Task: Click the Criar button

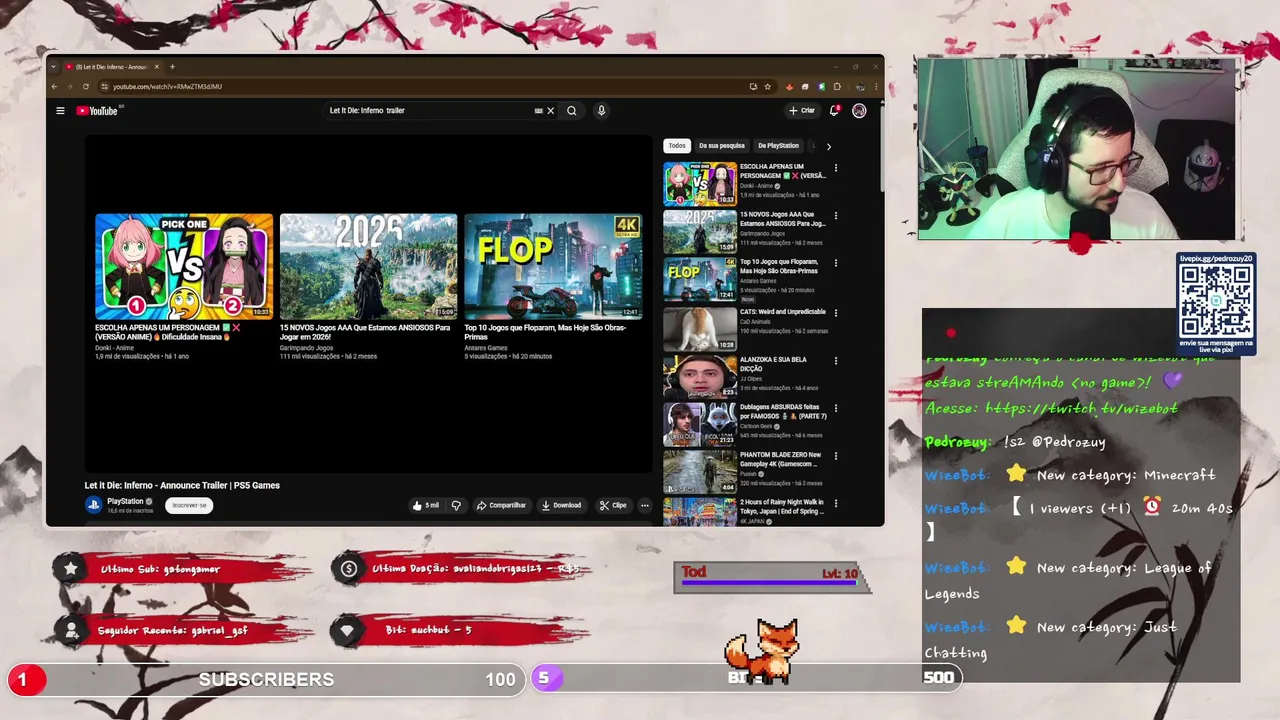Action: pyautogui.click(x=802, y=111)
